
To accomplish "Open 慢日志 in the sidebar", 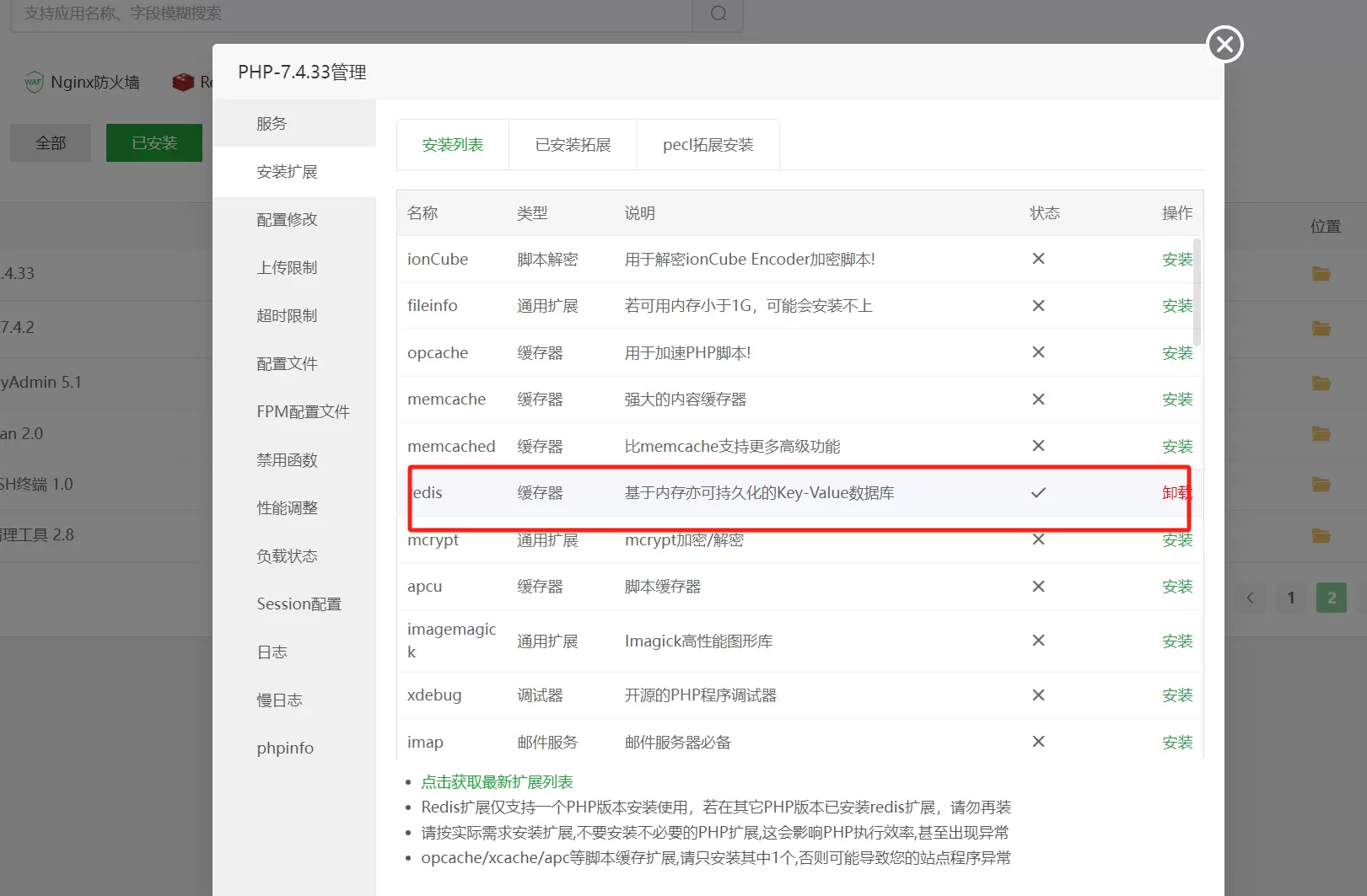I will [x=294, y=700].
